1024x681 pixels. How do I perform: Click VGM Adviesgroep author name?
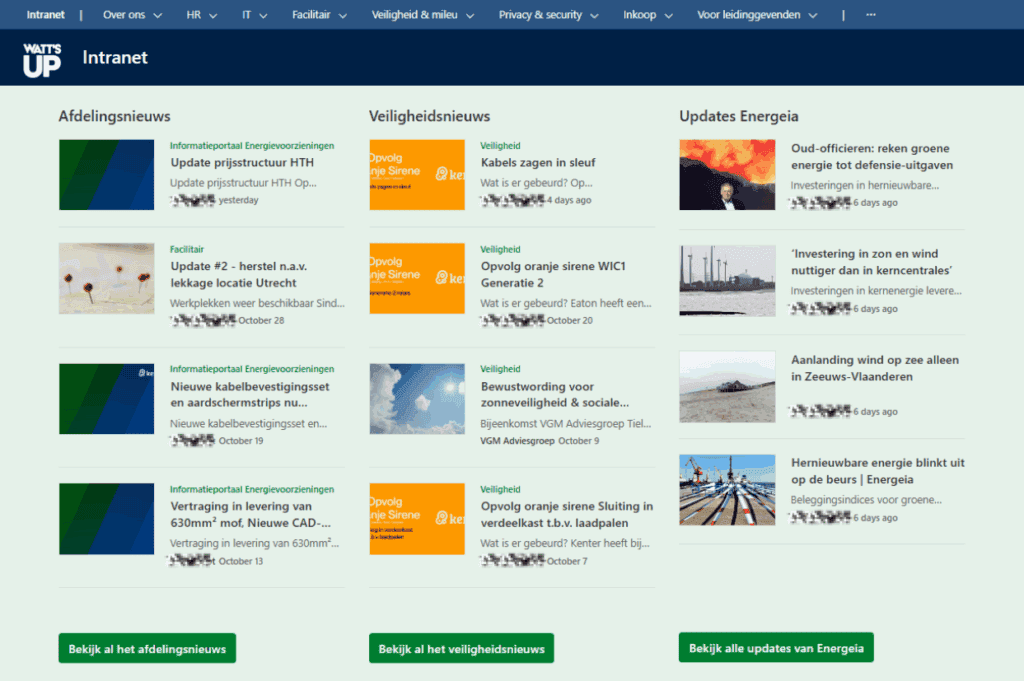pyautogui.click(x=517, y=441)
